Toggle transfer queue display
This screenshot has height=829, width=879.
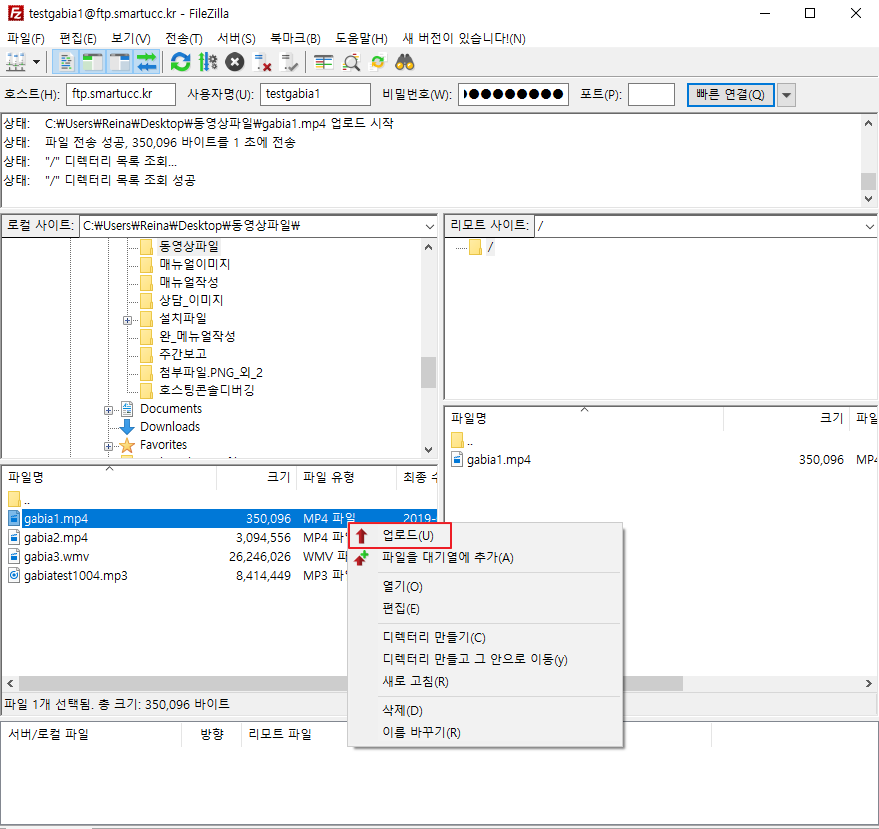tap(147, 62)
